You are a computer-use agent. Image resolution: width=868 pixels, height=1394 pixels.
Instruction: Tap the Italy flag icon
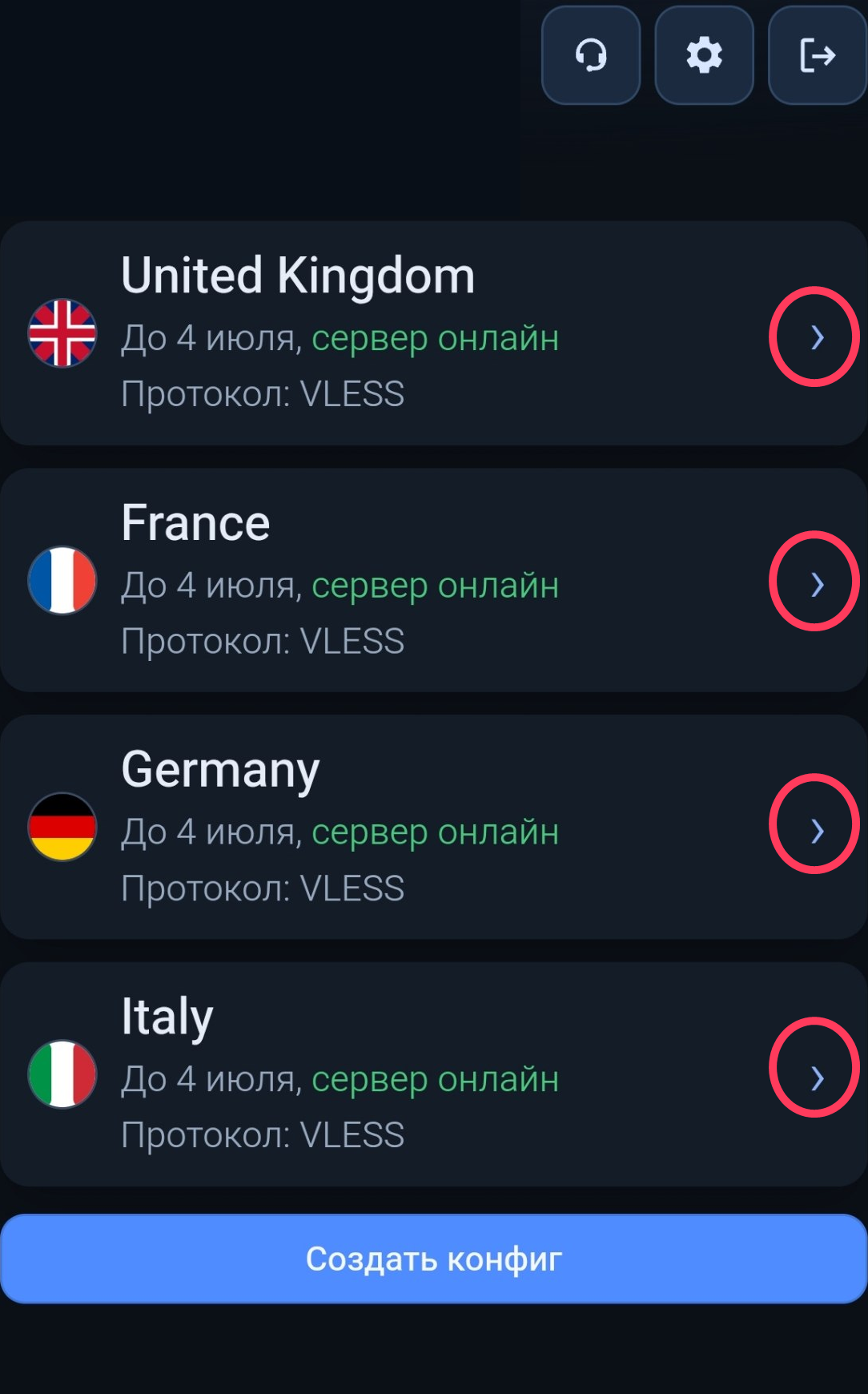(x=62, y=1074)
